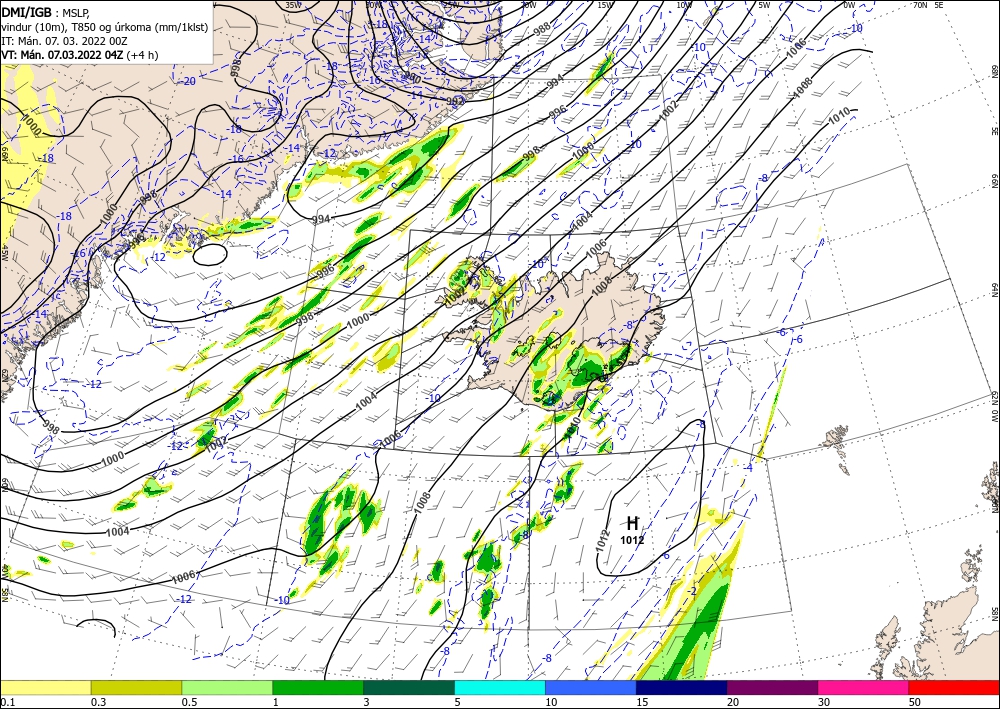1000x709 pixels.
Task: Click the '50' legend scale value
Action: pyautogui.click(x=915, y=702)
